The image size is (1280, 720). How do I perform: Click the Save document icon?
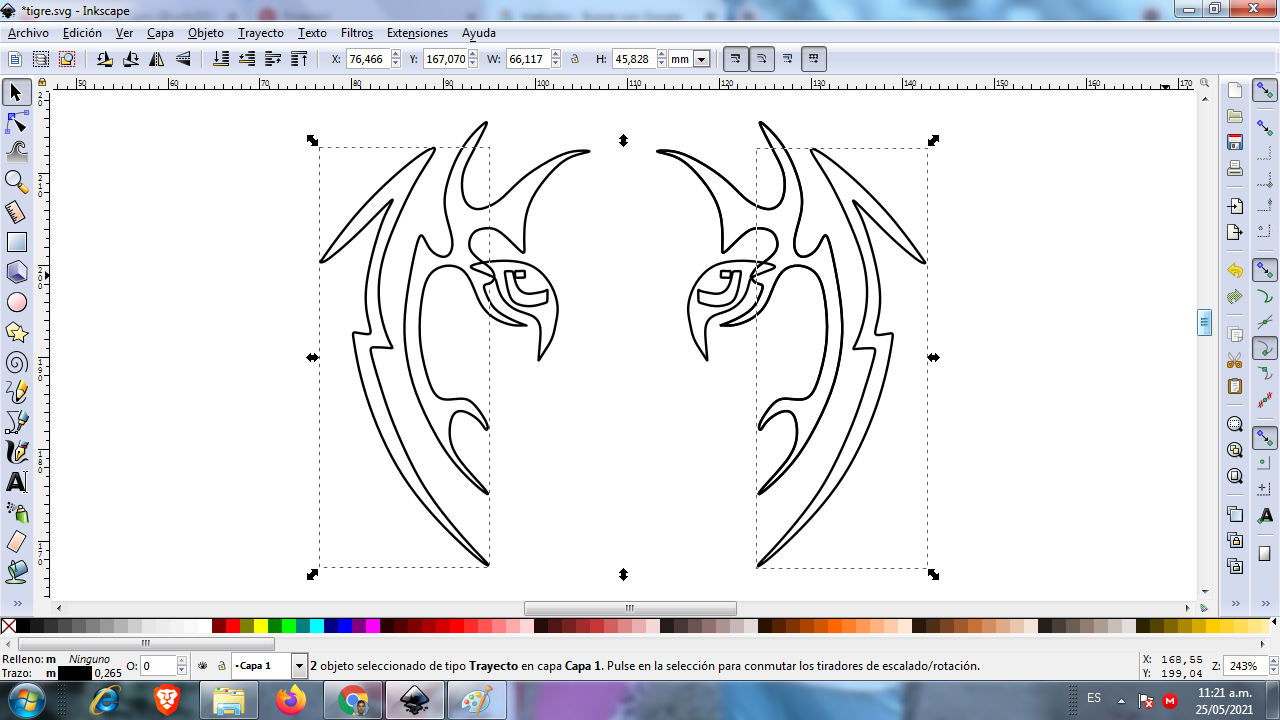tap(1235, 142)
